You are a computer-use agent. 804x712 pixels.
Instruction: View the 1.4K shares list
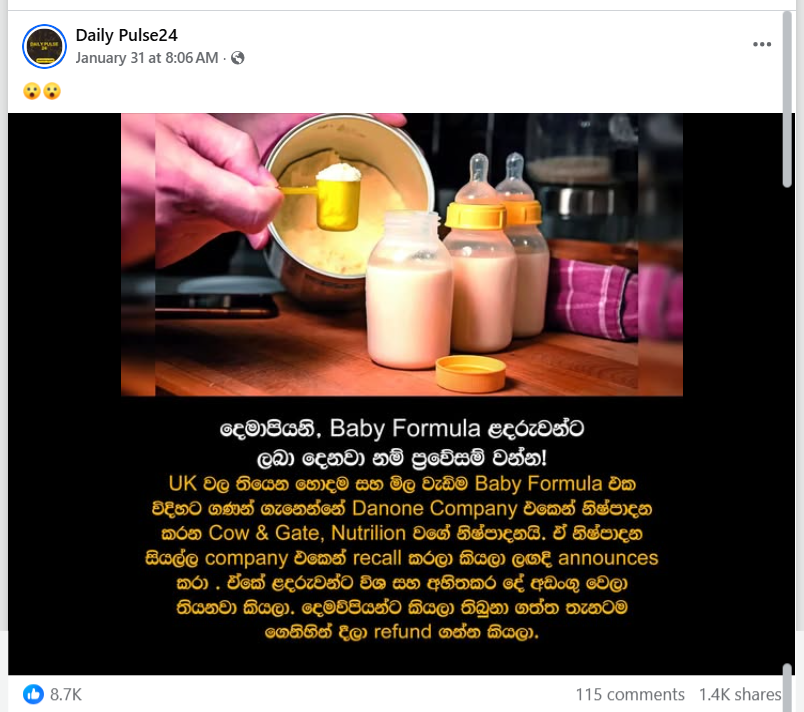[739, 694]
